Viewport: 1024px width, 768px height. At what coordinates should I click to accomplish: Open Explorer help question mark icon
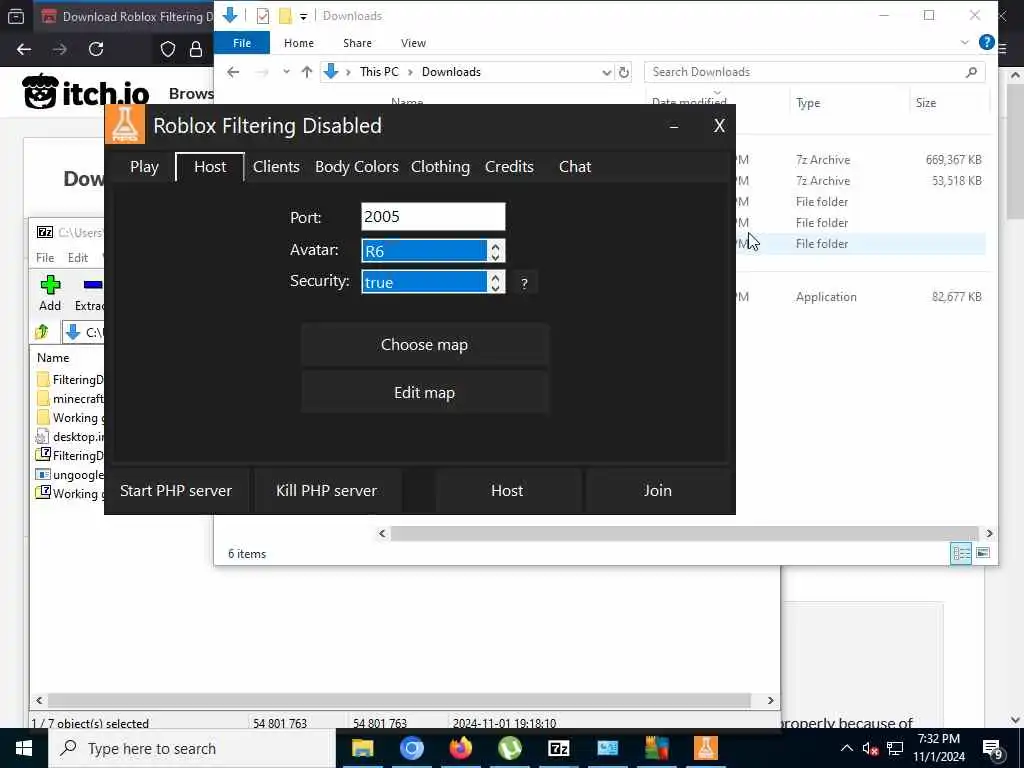coord(987,42)
